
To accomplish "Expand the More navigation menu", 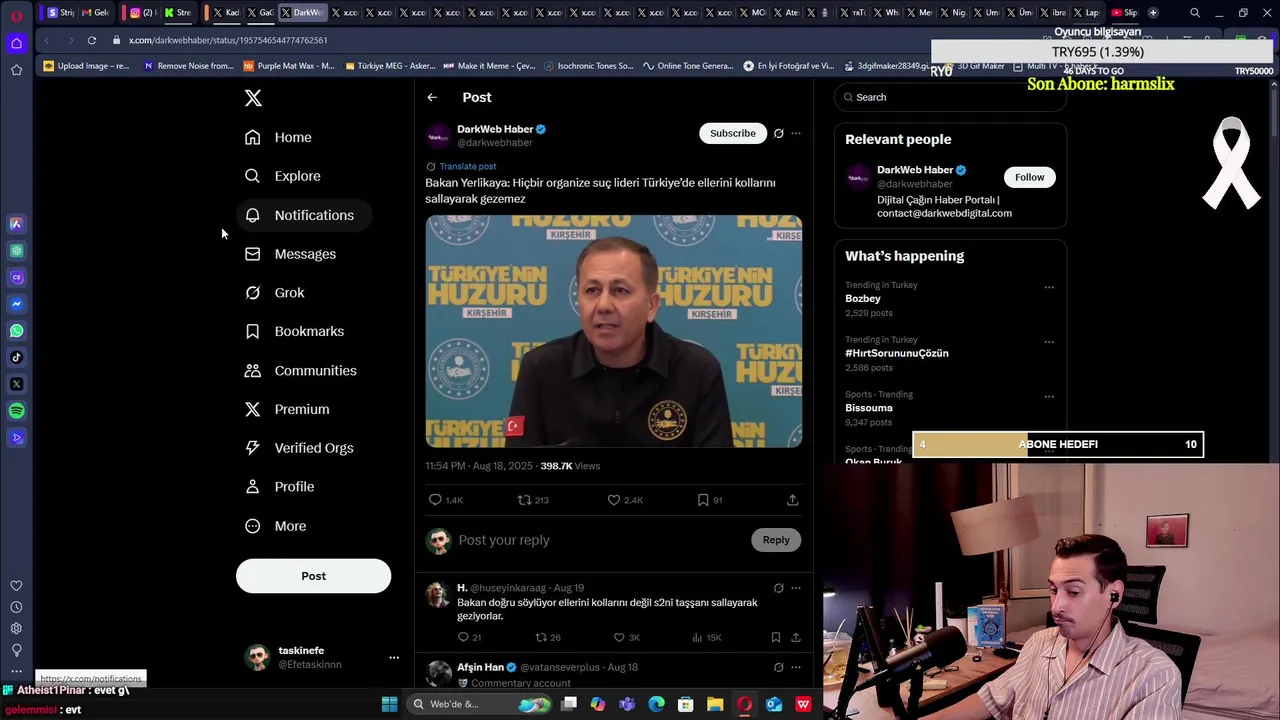I will [x=276, y=526].
